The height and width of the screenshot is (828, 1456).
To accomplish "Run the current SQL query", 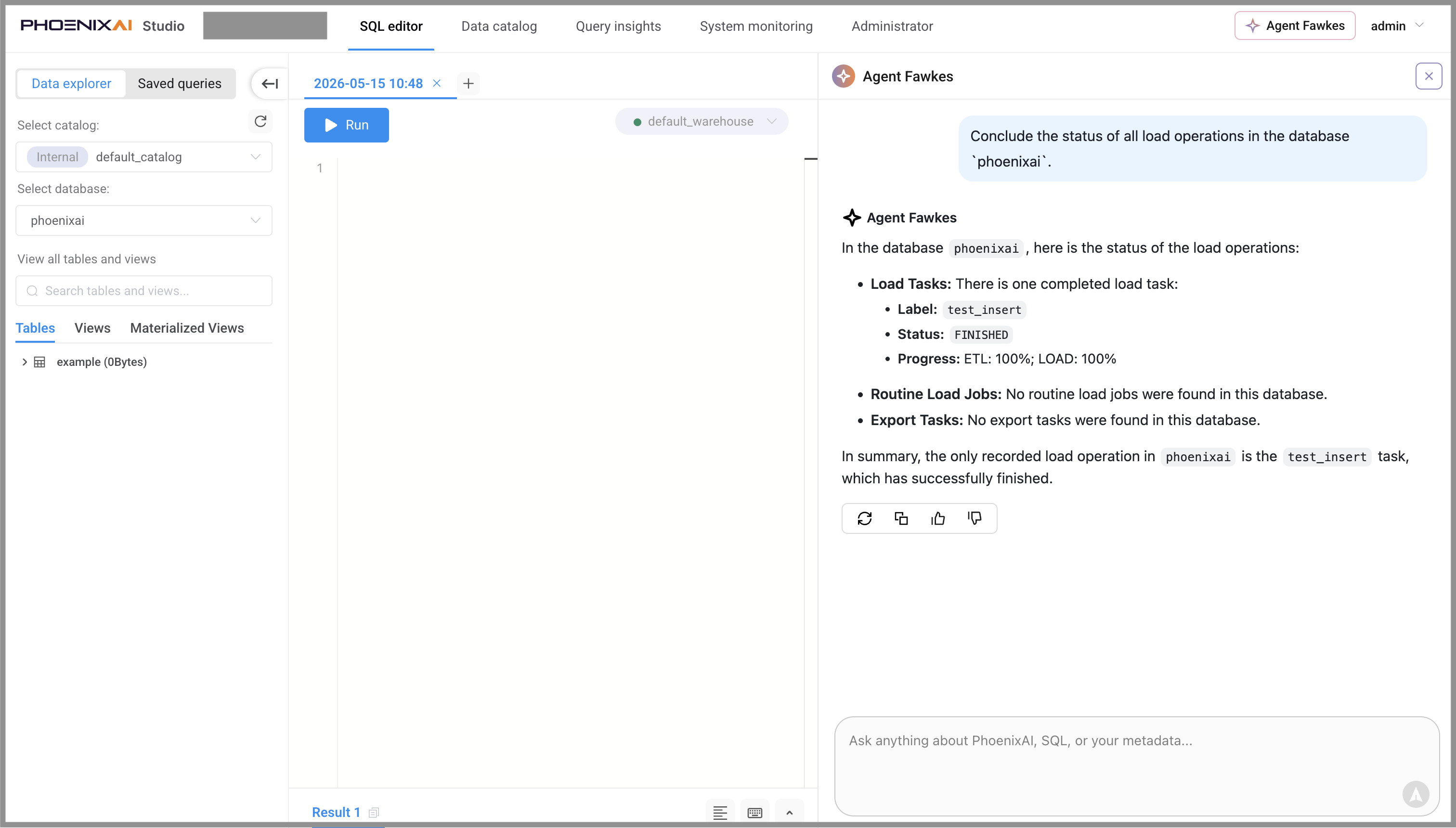I will (x=346, y=125).
